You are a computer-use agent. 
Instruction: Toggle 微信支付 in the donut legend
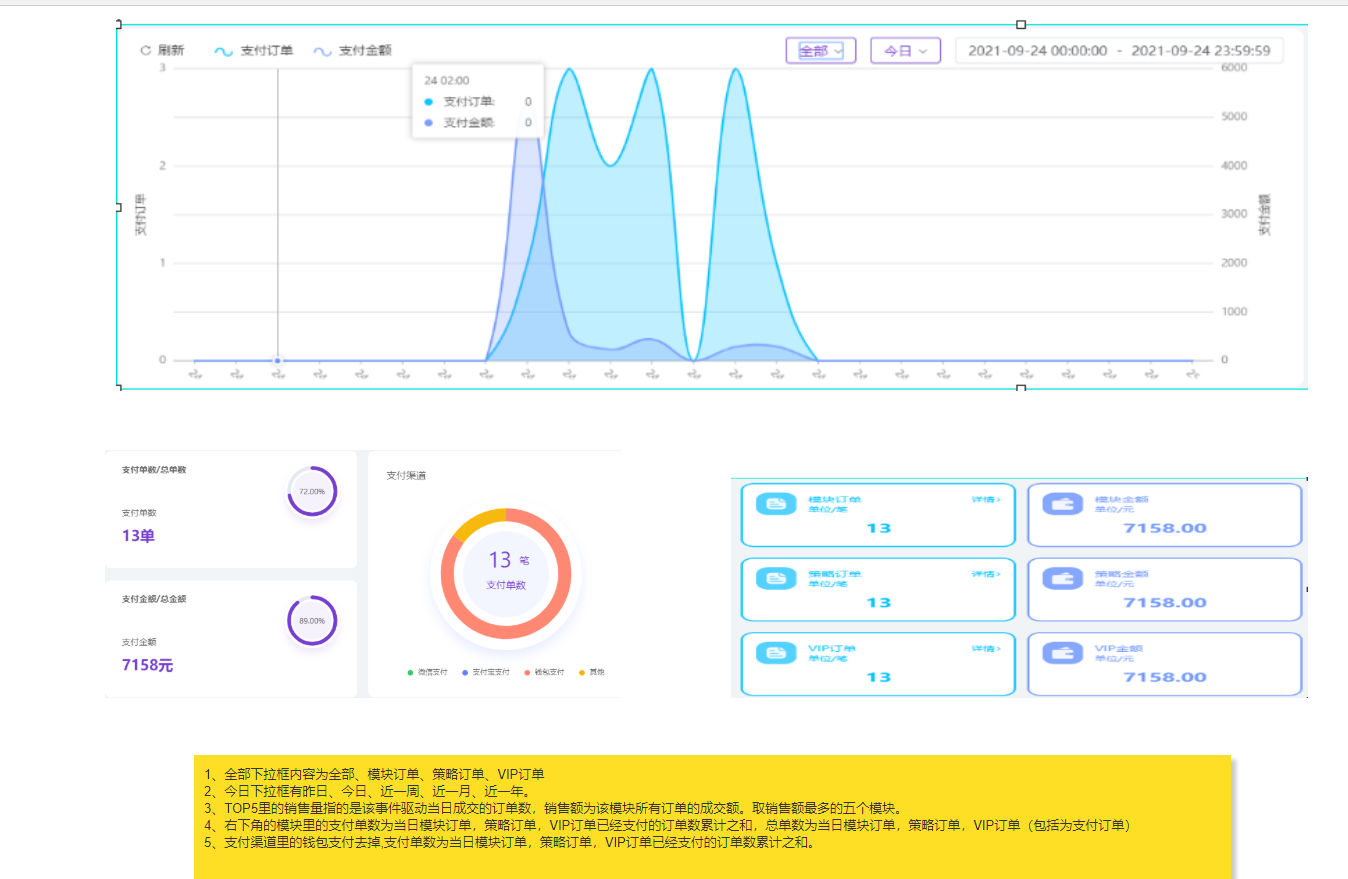pos(430,672)
